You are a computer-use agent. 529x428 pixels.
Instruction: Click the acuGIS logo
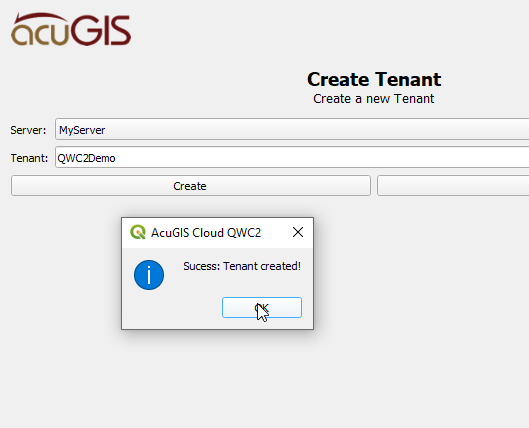coord(71,29)
